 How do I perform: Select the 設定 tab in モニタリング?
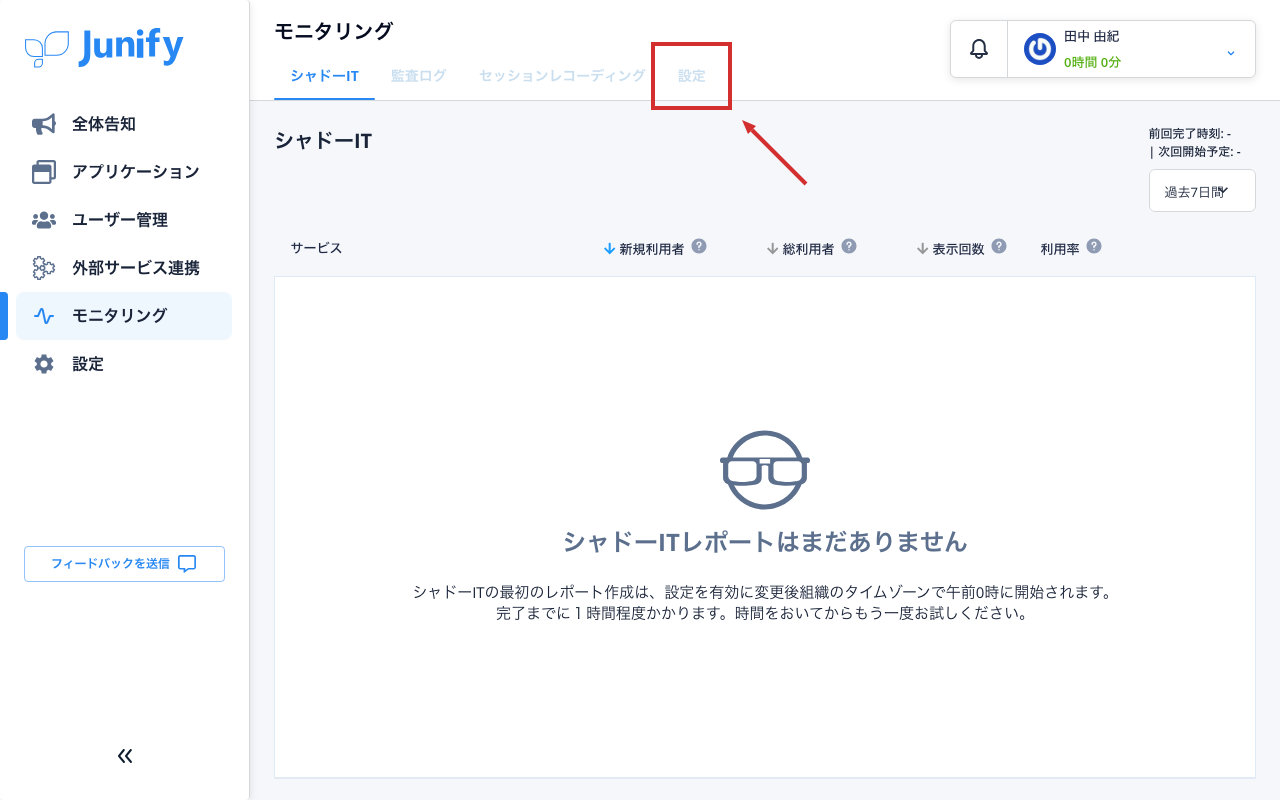[x=692, y=76]
